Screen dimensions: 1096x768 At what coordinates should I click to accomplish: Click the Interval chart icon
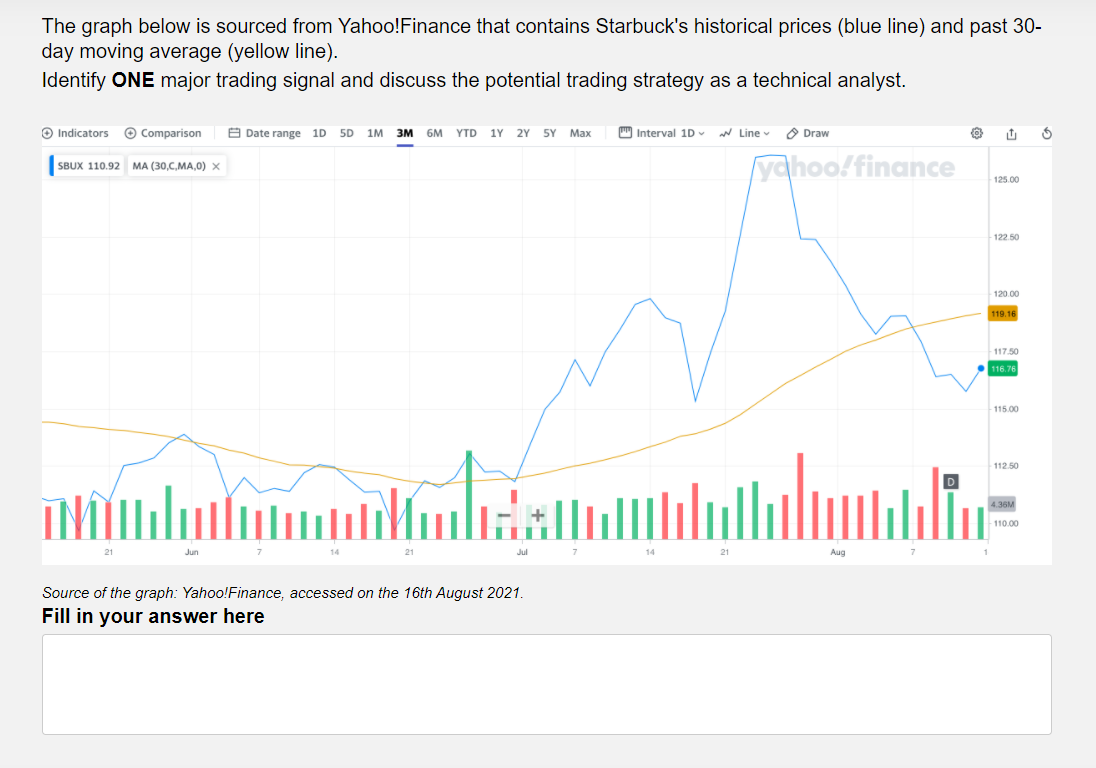pyautogui.click(x=625, y=133)
